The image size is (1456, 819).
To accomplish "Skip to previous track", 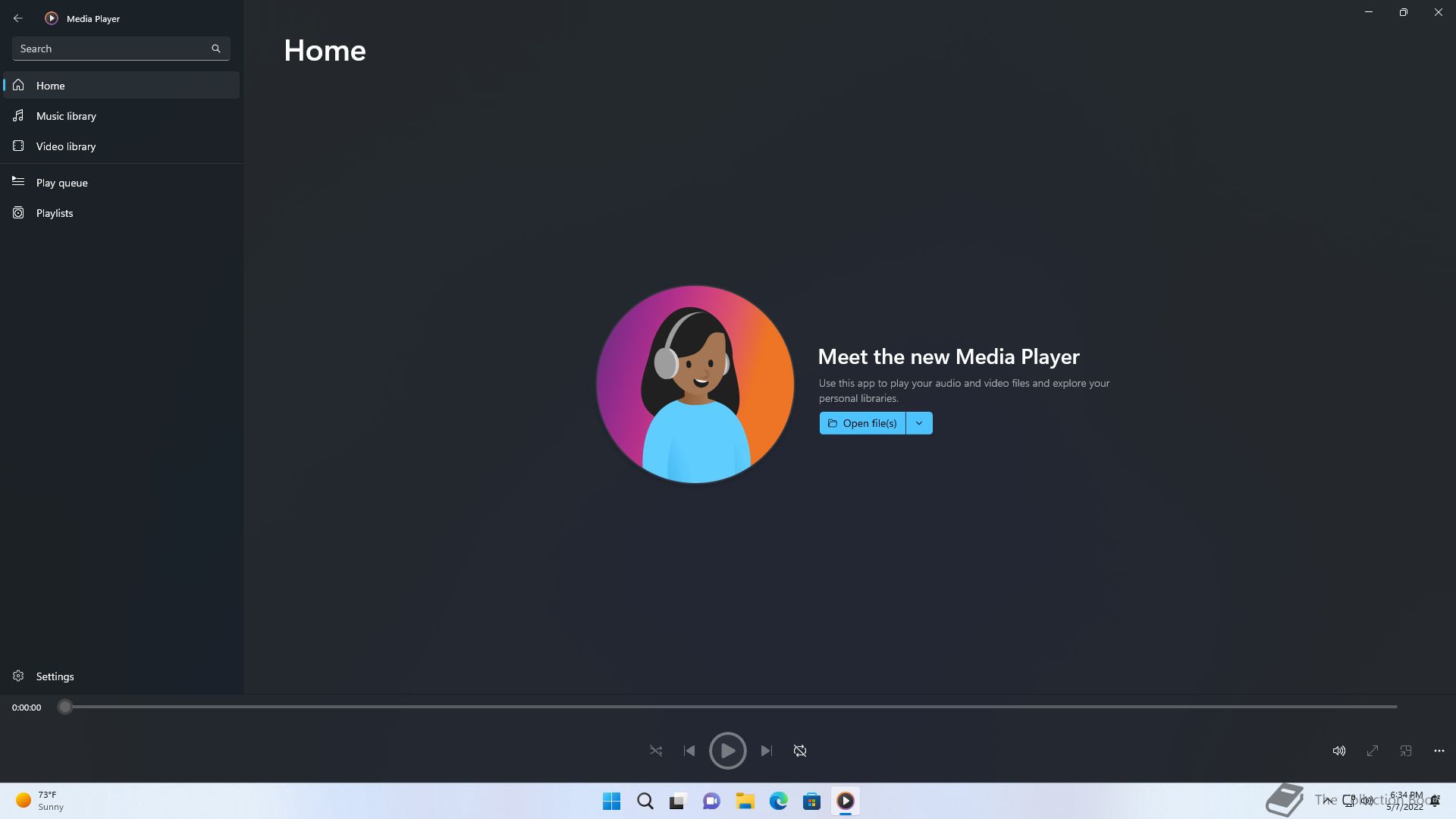I will pyautogui.click(x=689, y=751).
